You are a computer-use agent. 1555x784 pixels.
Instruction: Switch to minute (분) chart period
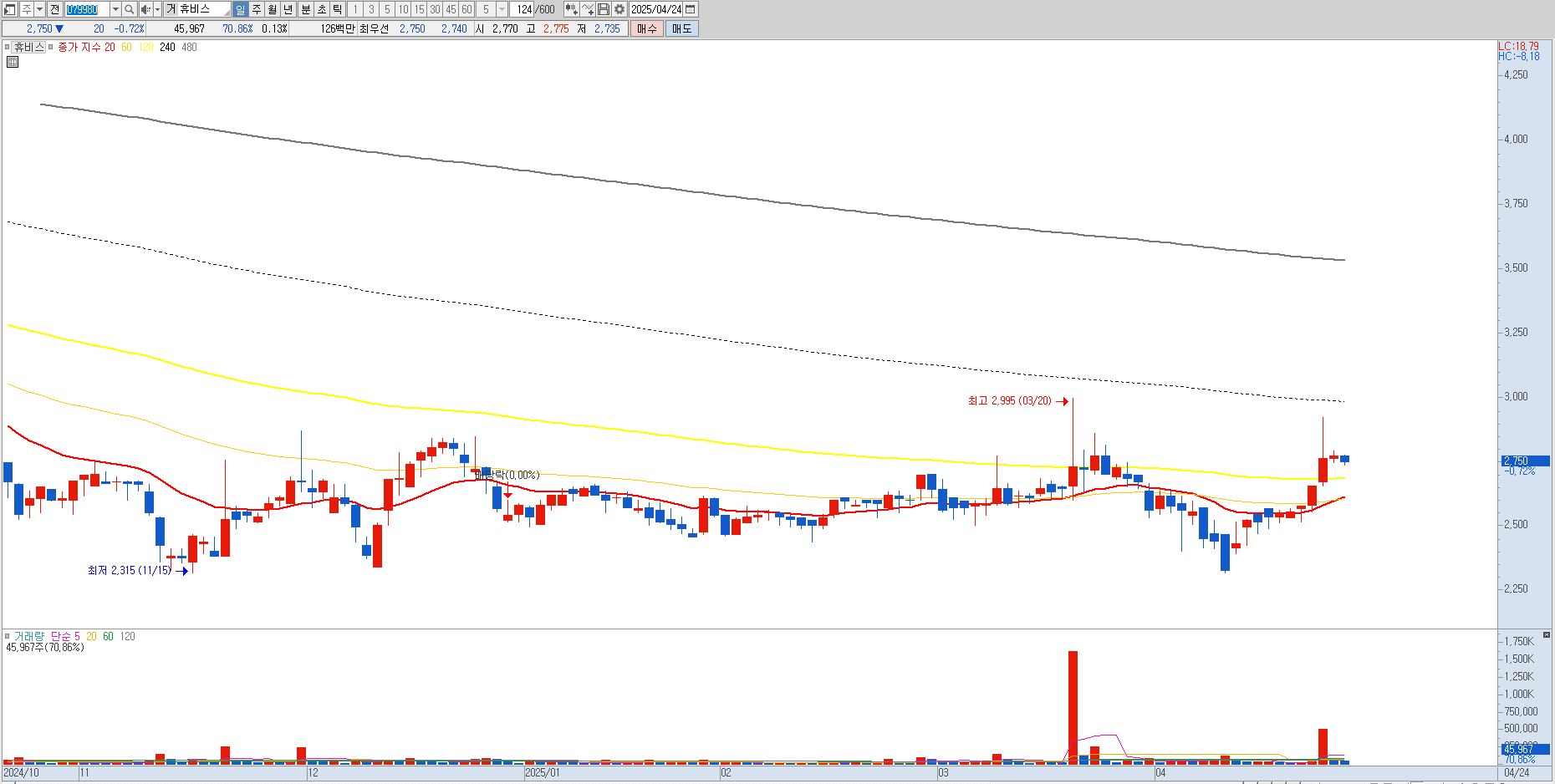click(x=305, y=9)
